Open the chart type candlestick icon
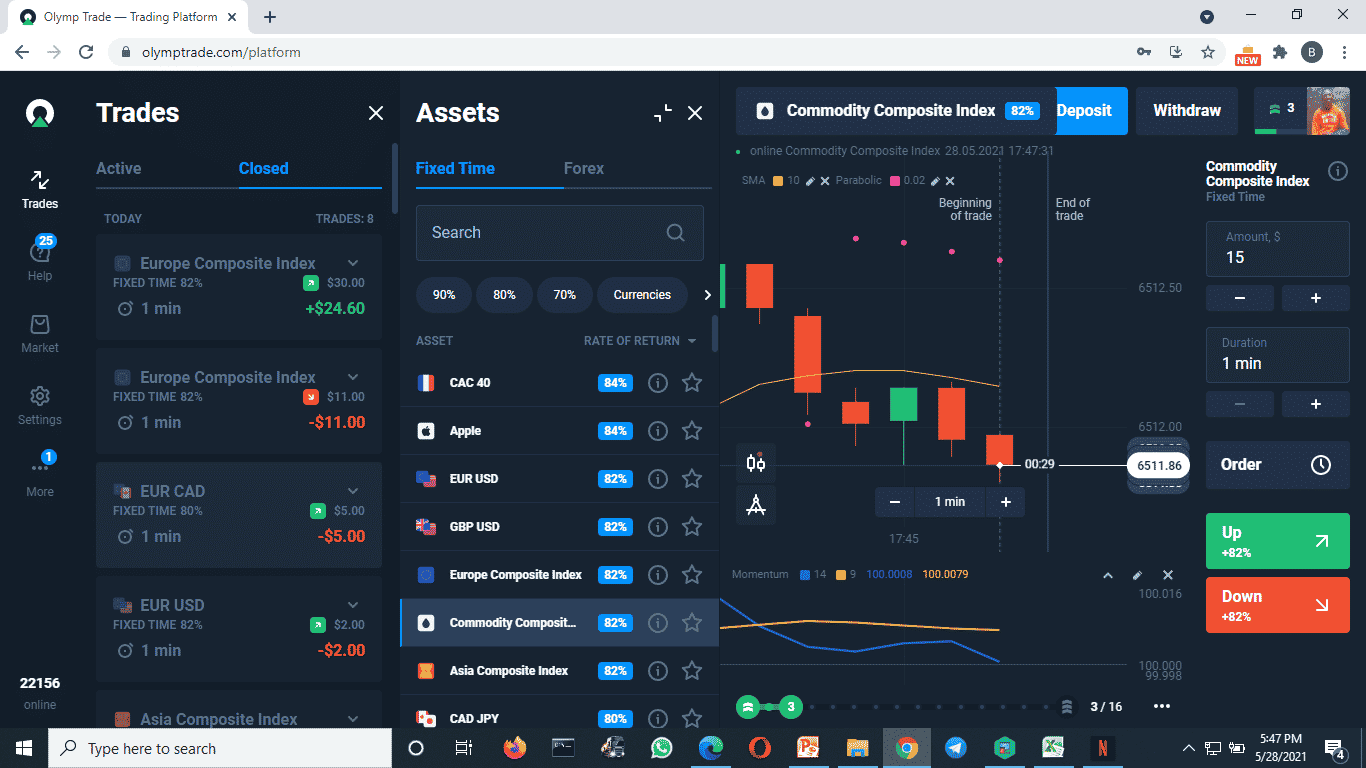The width and height of the screenshot is (1366, 768). point(755,462)
